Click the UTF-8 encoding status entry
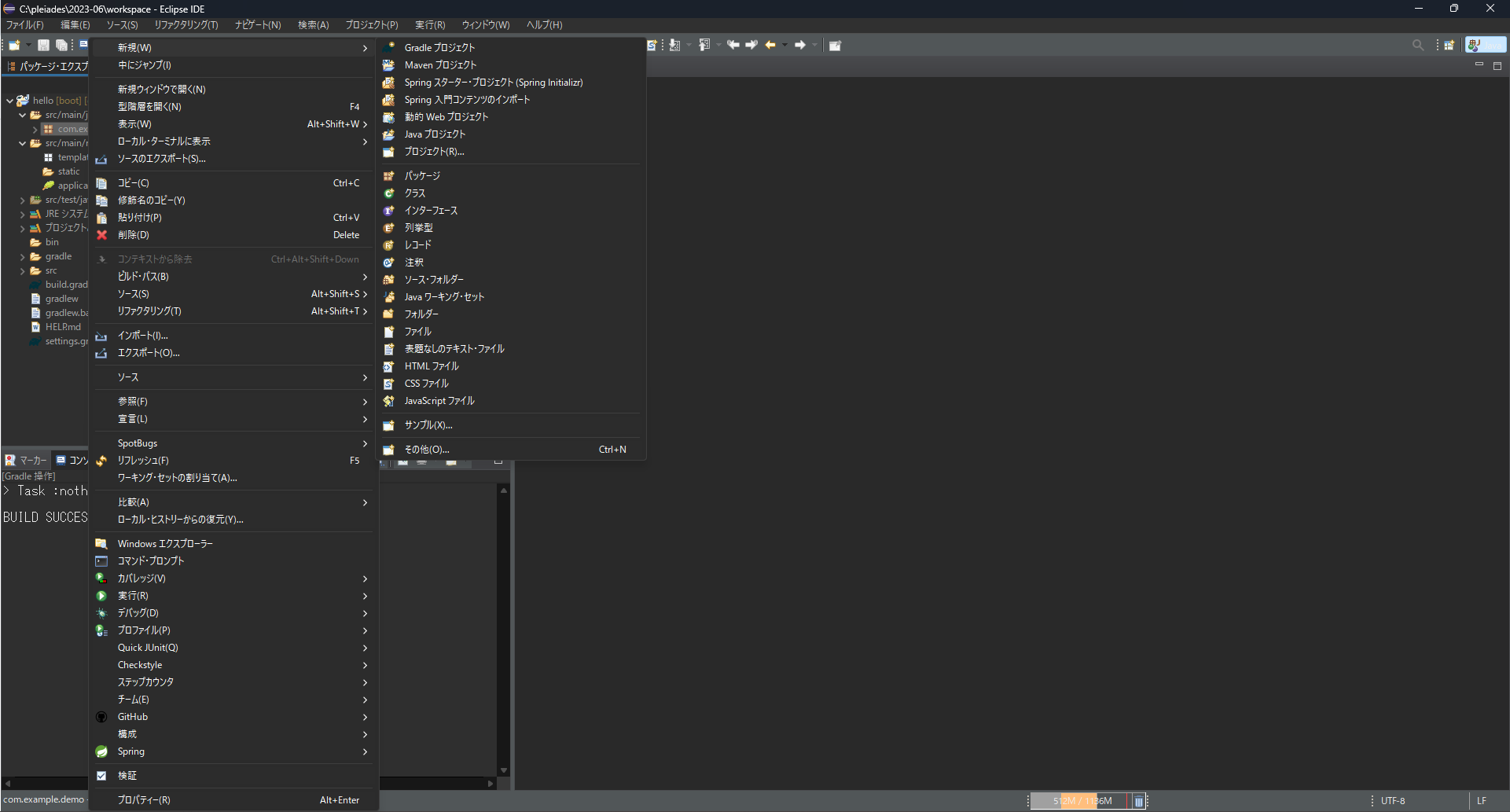1510x812 pixels. click(1393, 801)
